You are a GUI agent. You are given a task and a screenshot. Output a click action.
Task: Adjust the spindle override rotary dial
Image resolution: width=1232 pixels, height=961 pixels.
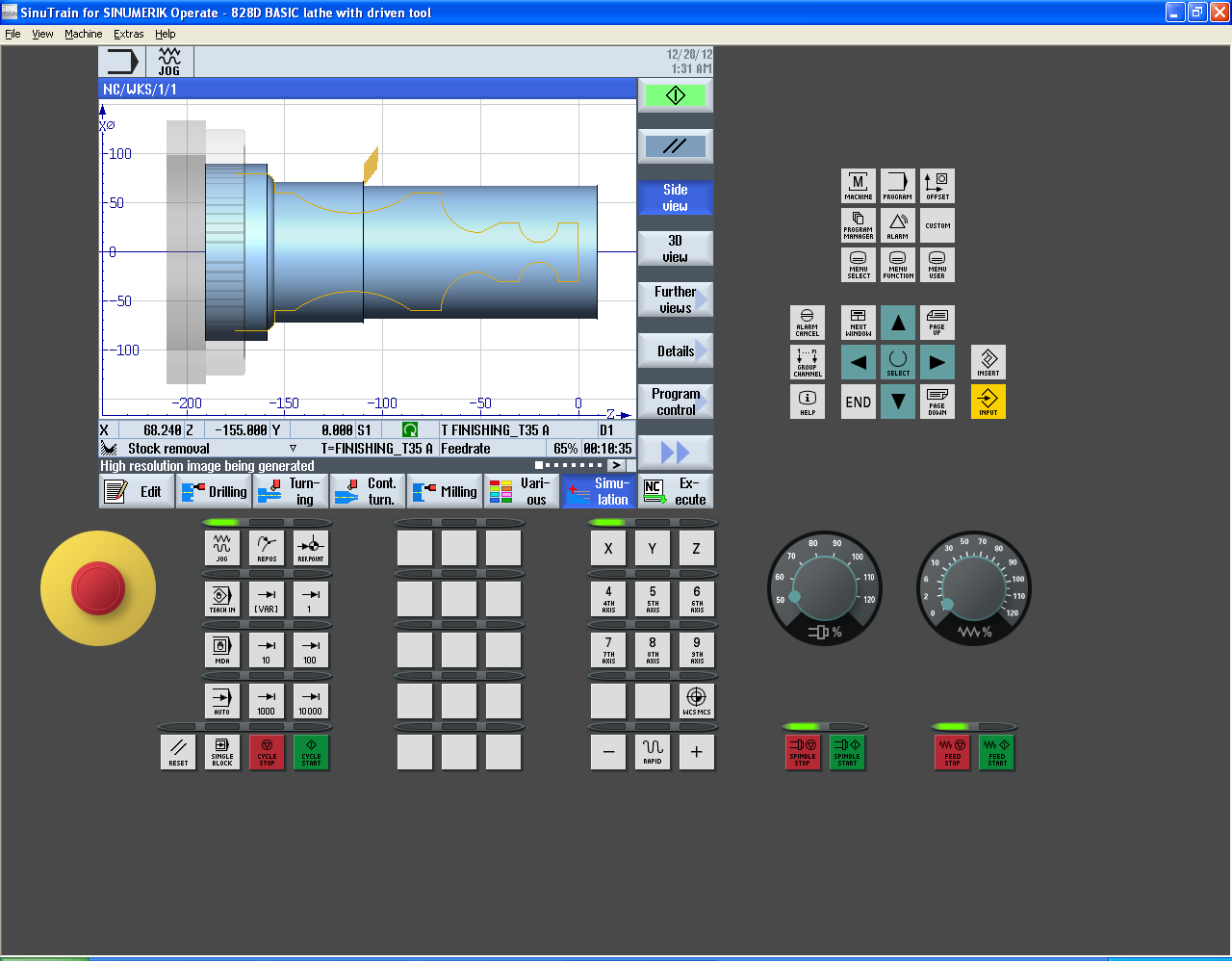pyautogui.click(x=824, y=588)
